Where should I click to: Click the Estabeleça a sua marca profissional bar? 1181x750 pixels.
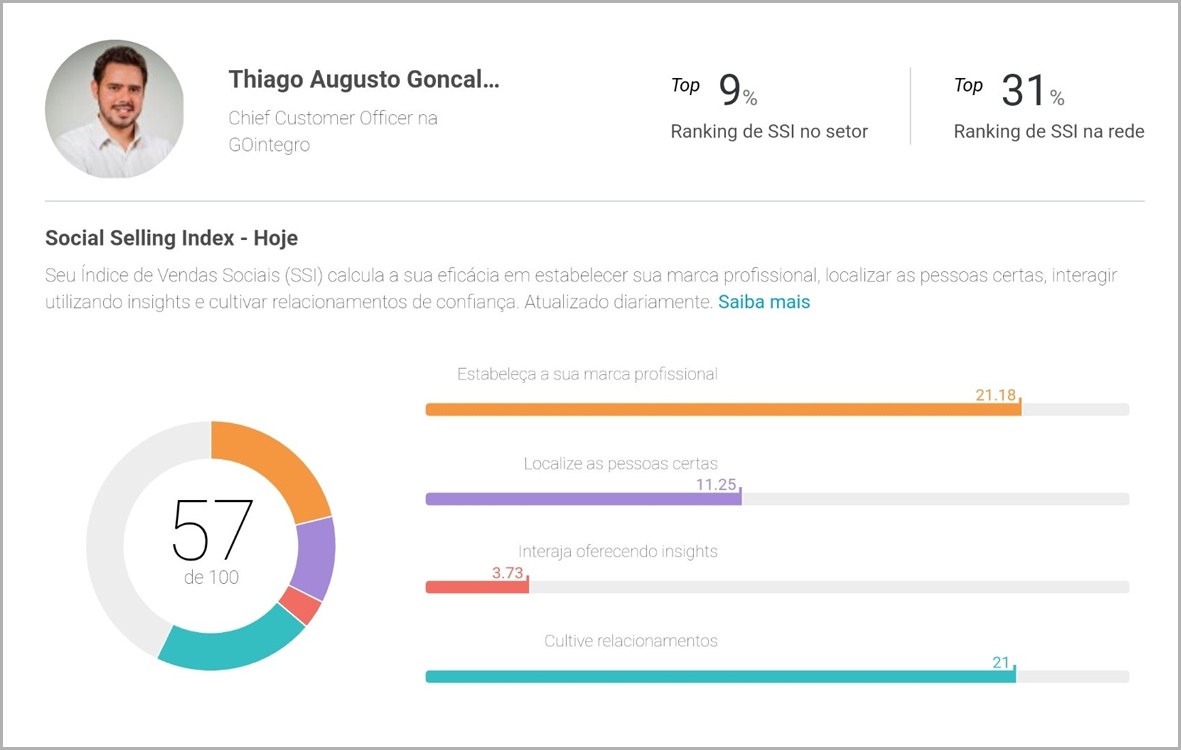pos(720,408)
